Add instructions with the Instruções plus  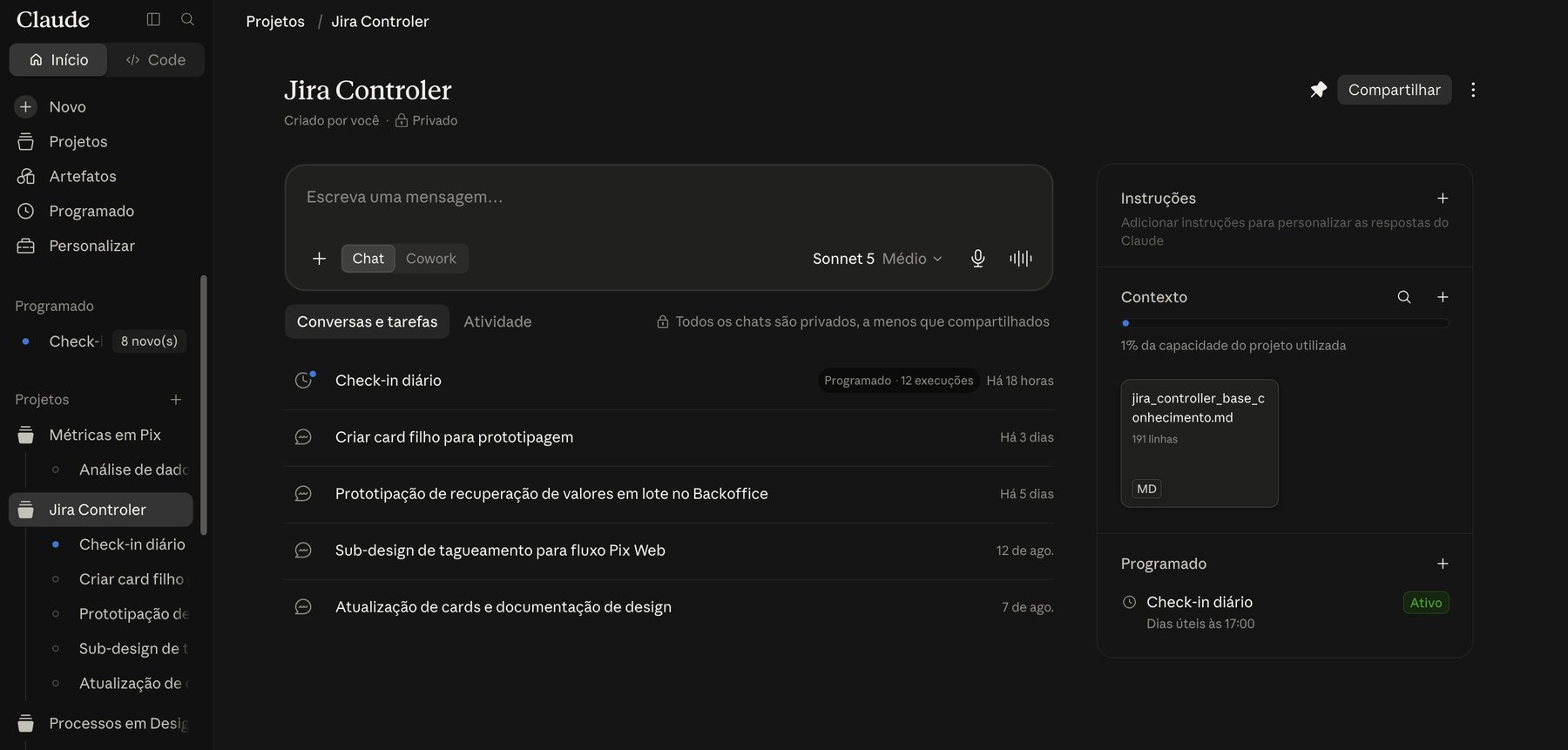tap(1443, 199)
